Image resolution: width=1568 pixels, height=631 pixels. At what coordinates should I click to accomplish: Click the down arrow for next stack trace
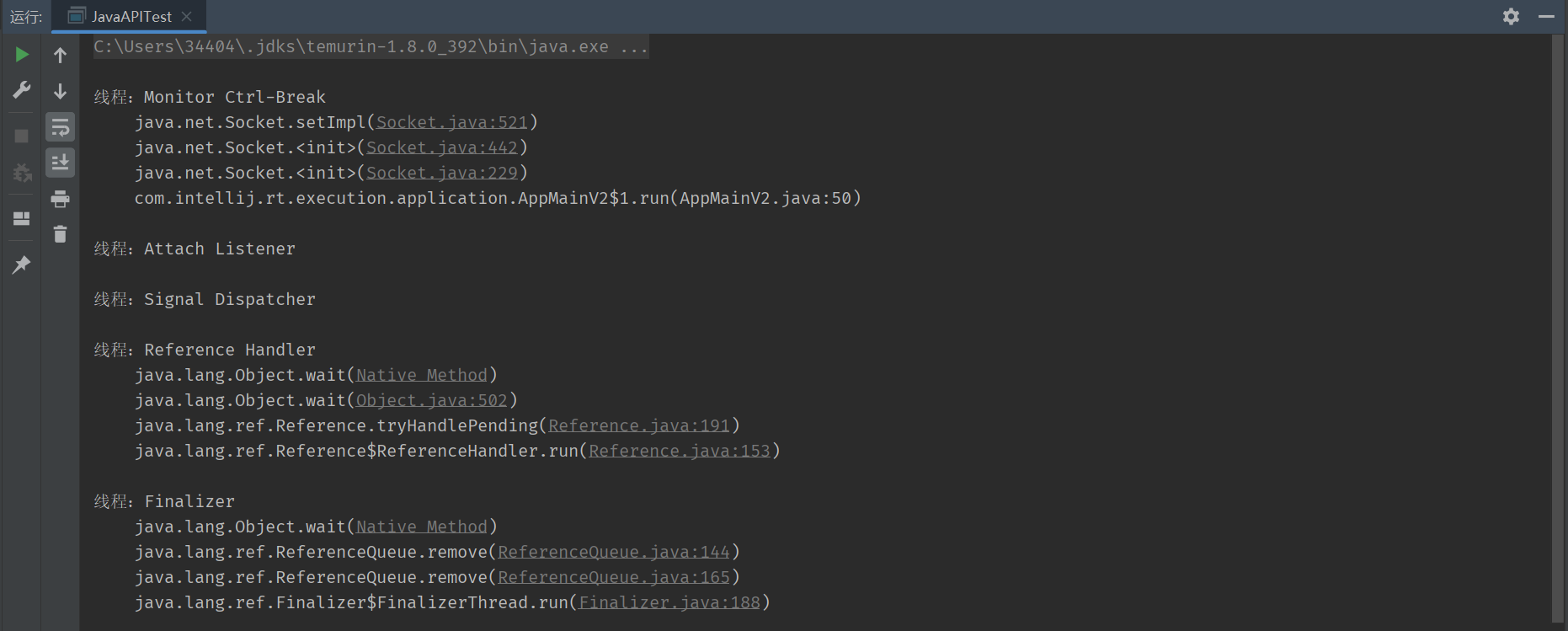click(x=60, y=91)
